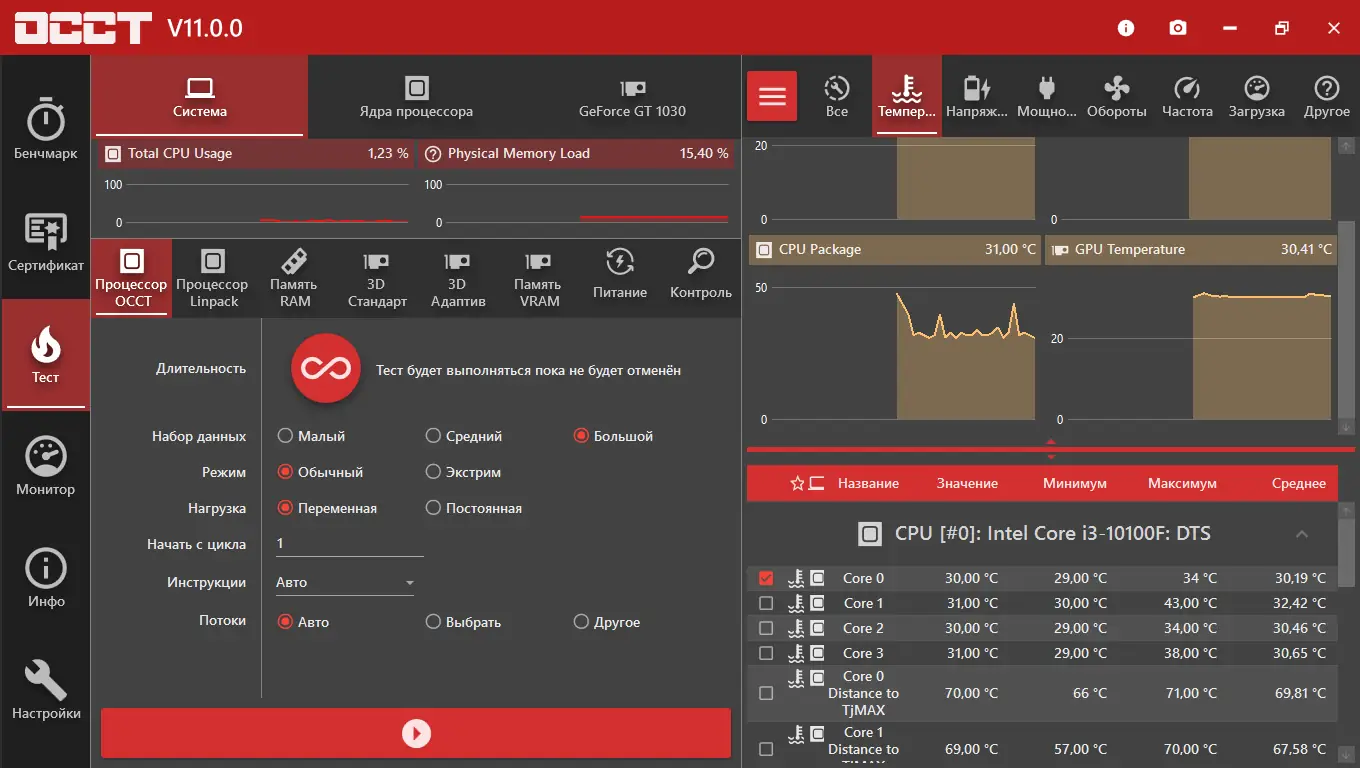Sort the table by the Максимум column

coord(1183,484)
